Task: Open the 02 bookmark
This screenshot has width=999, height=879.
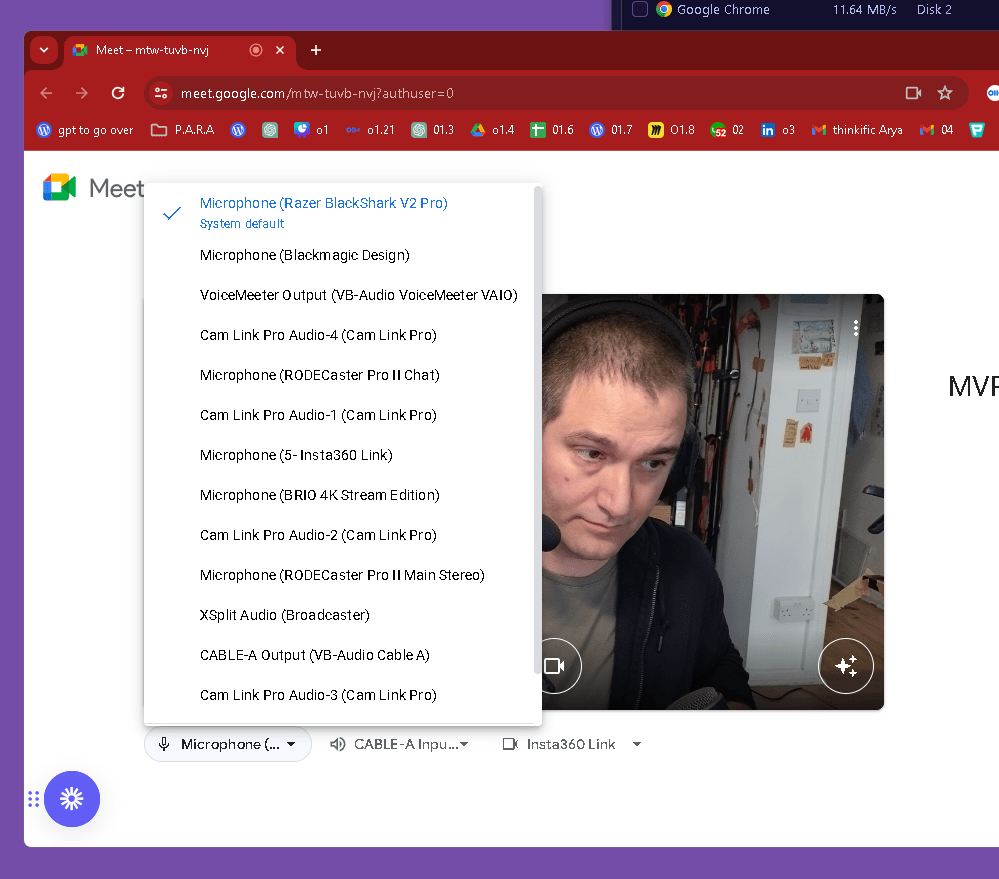Action: (727, 131)
